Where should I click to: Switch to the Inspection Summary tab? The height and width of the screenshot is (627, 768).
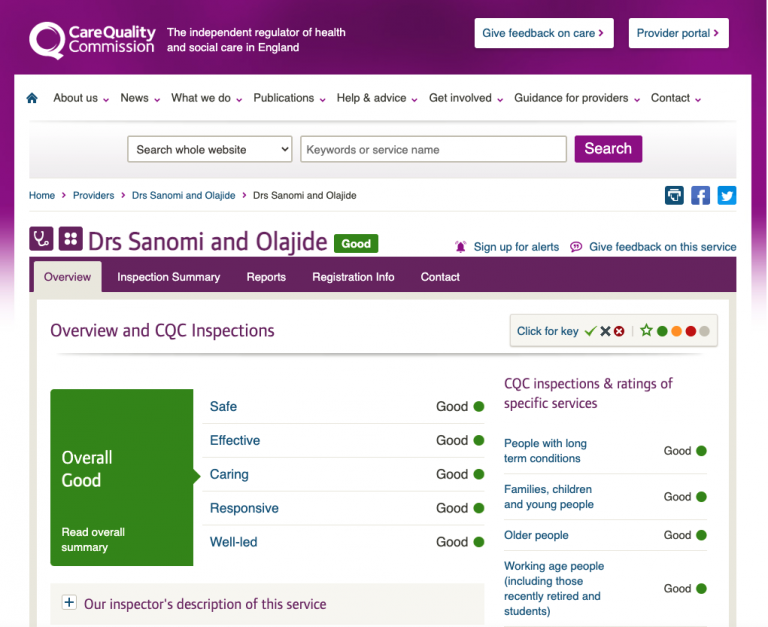pos(168,277)
